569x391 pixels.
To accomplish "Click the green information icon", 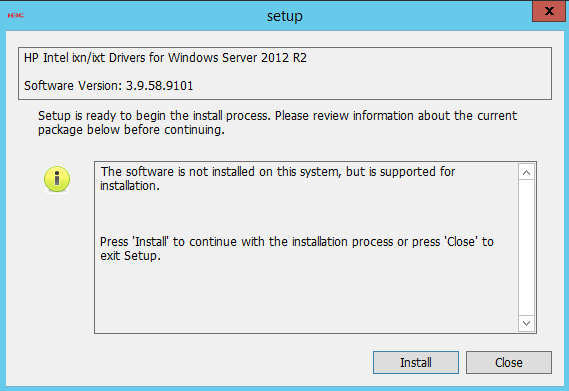I will tap(57, 179).
